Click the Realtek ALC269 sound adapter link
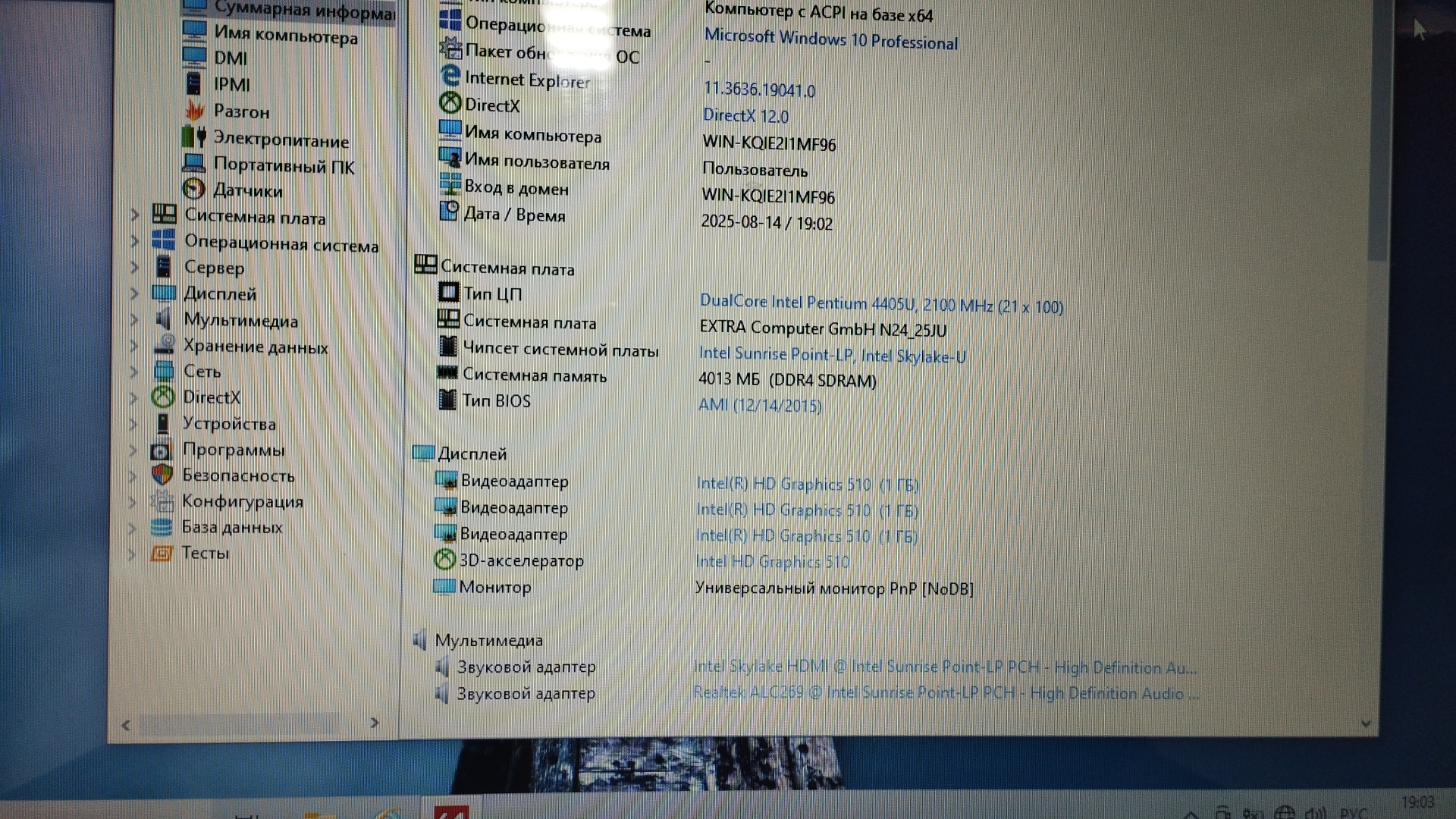Viewport: 1456px width, 819px height. click(x=945, y=692)
